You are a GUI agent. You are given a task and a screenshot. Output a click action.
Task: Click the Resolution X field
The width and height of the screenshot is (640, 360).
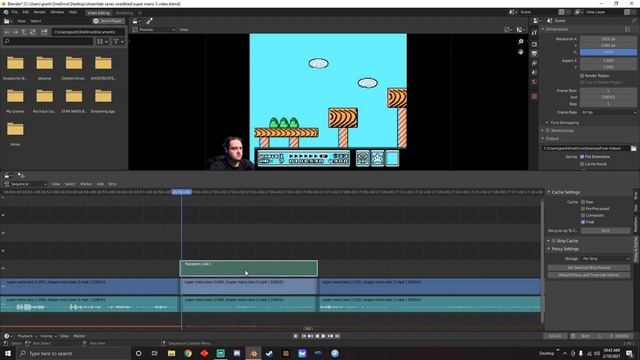[x=608, y=39]
